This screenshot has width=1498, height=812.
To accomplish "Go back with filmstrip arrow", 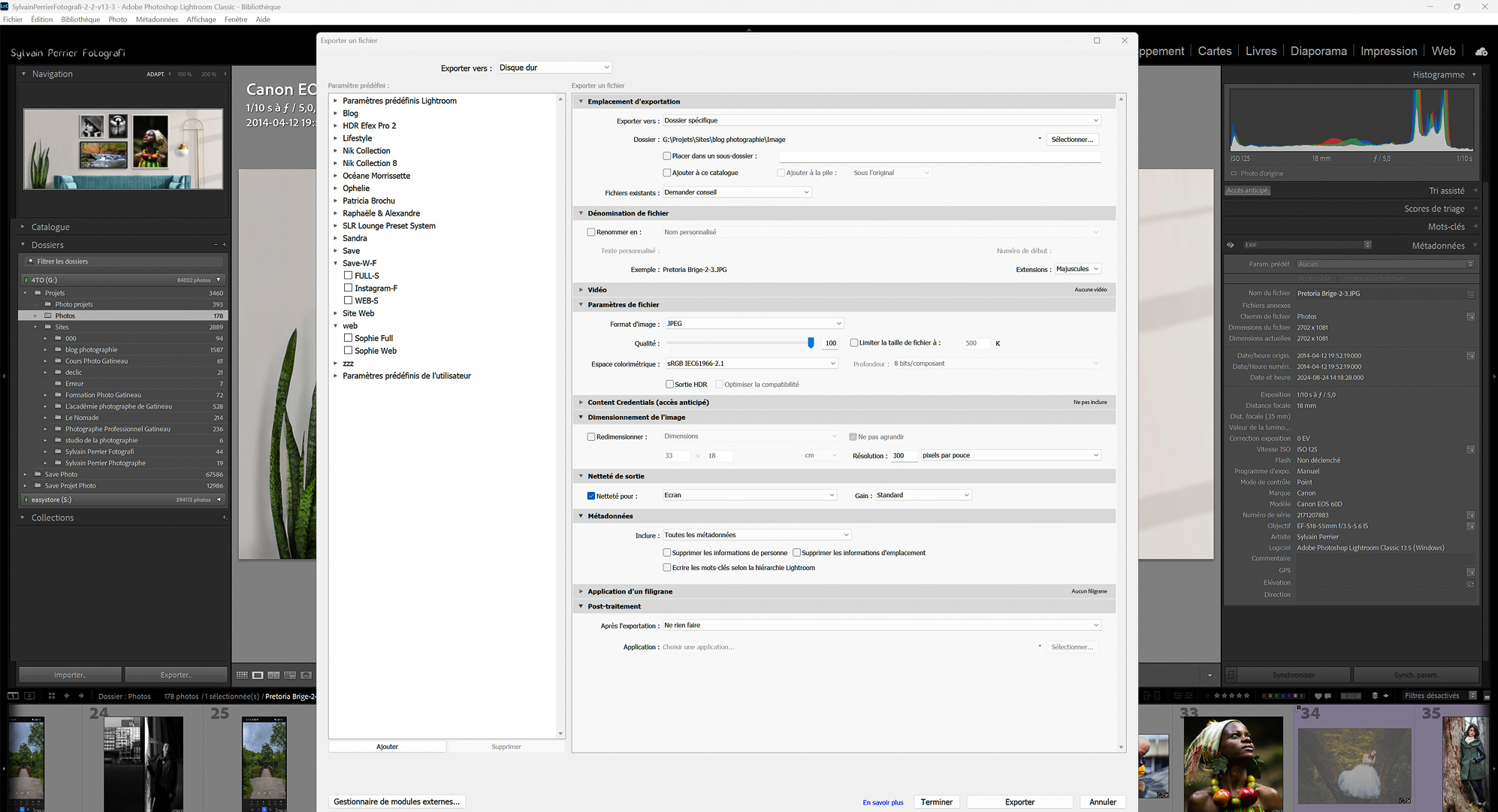I will click(67, 696).
